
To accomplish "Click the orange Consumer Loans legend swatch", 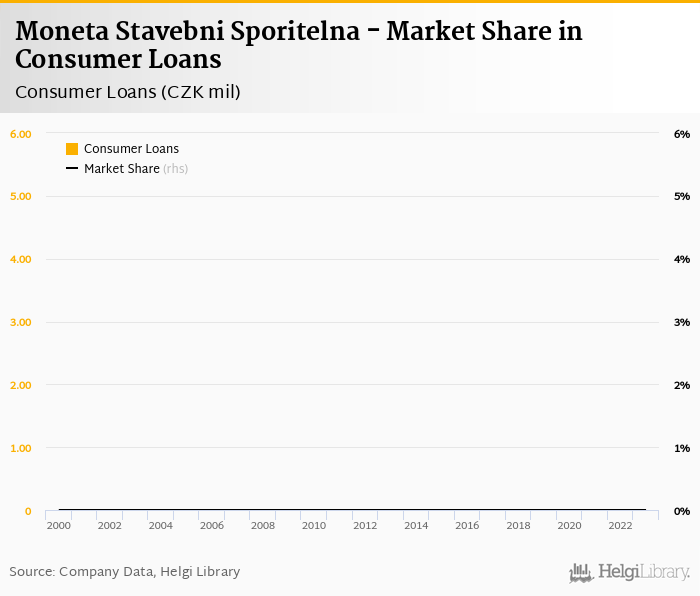I will [72, 149].
